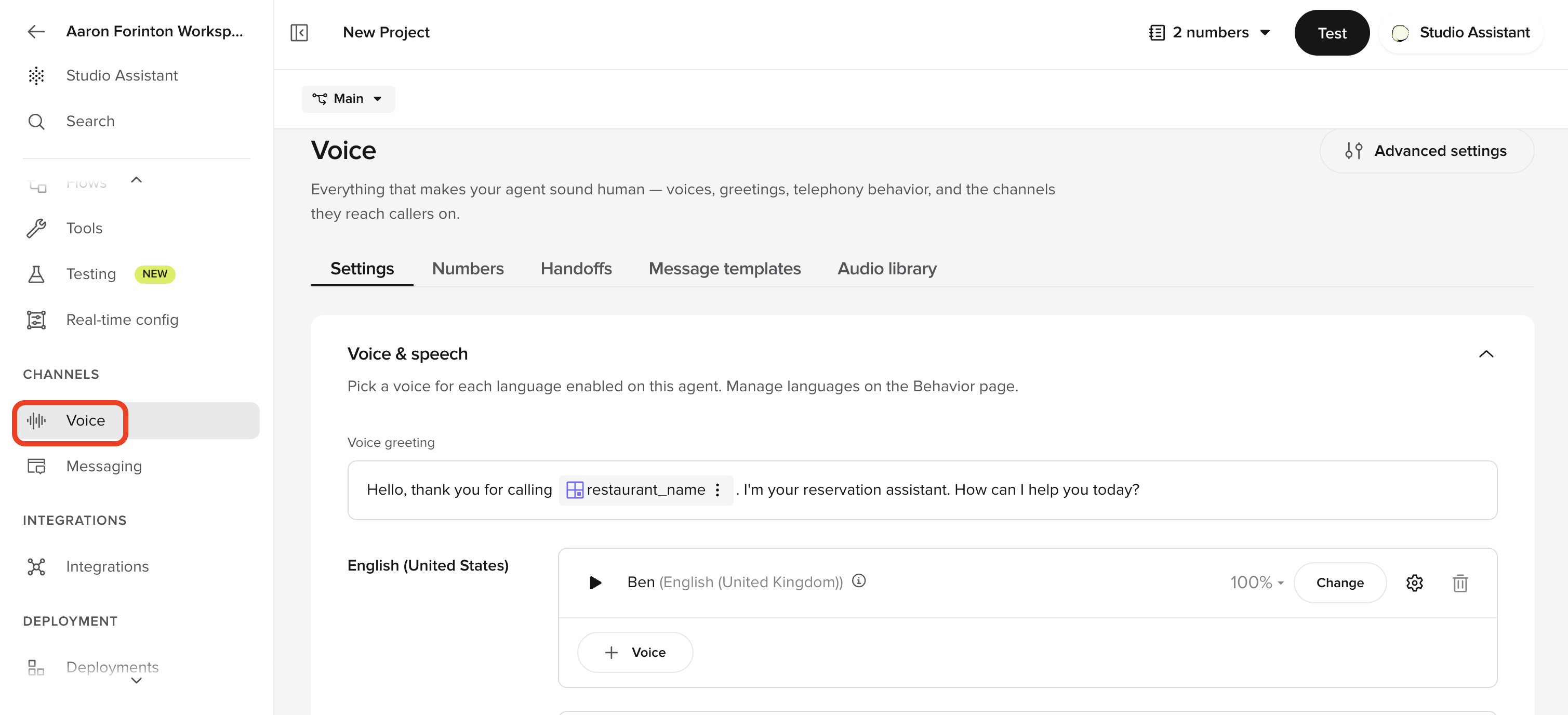The height and width of the screenshot is (715, 1568).
Task: Click Change for Ben voice
Action: coord(1340,583)
